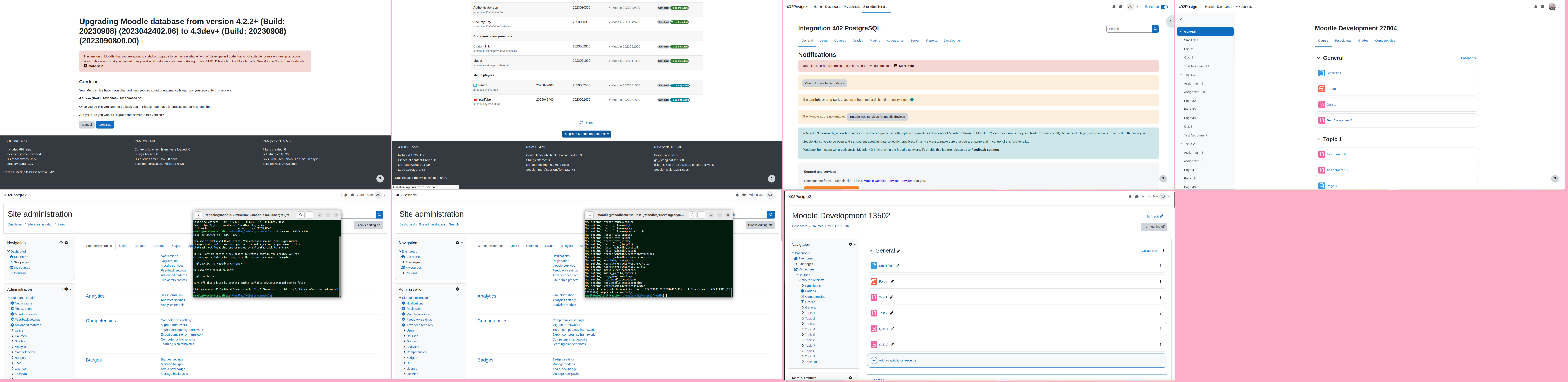Viewport: 1568px width, 382px height.
Task: Click the Reload link on plugins page
Action: coord(587,123)
